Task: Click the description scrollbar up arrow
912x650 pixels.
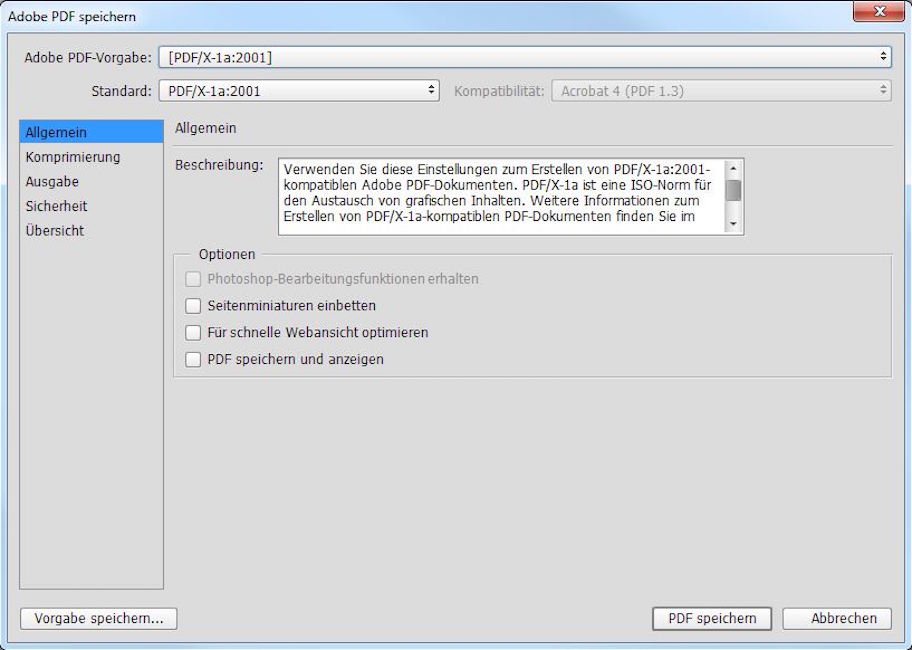Action: [734, 168]
